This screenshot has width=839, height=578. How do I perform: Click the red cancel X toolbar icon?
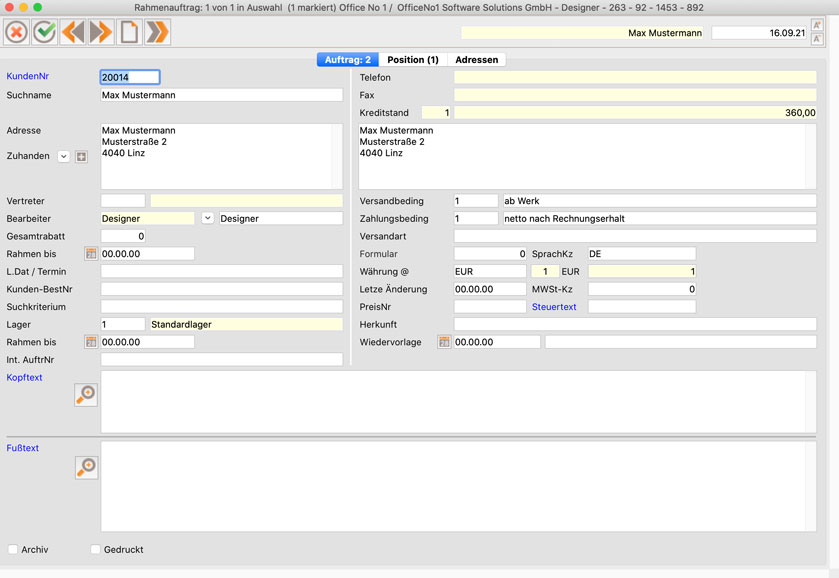[17, 32]
